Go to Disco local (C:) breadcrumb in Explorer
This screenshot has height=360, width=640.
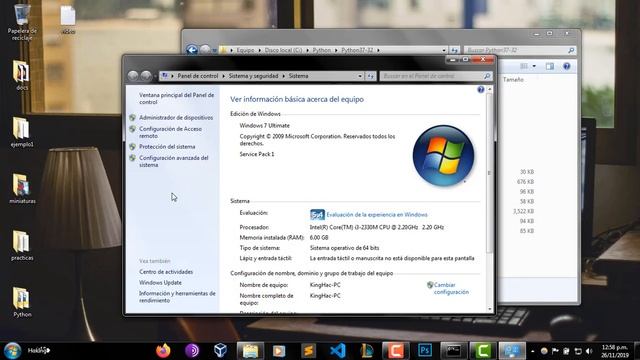click(x=283, y=50)
